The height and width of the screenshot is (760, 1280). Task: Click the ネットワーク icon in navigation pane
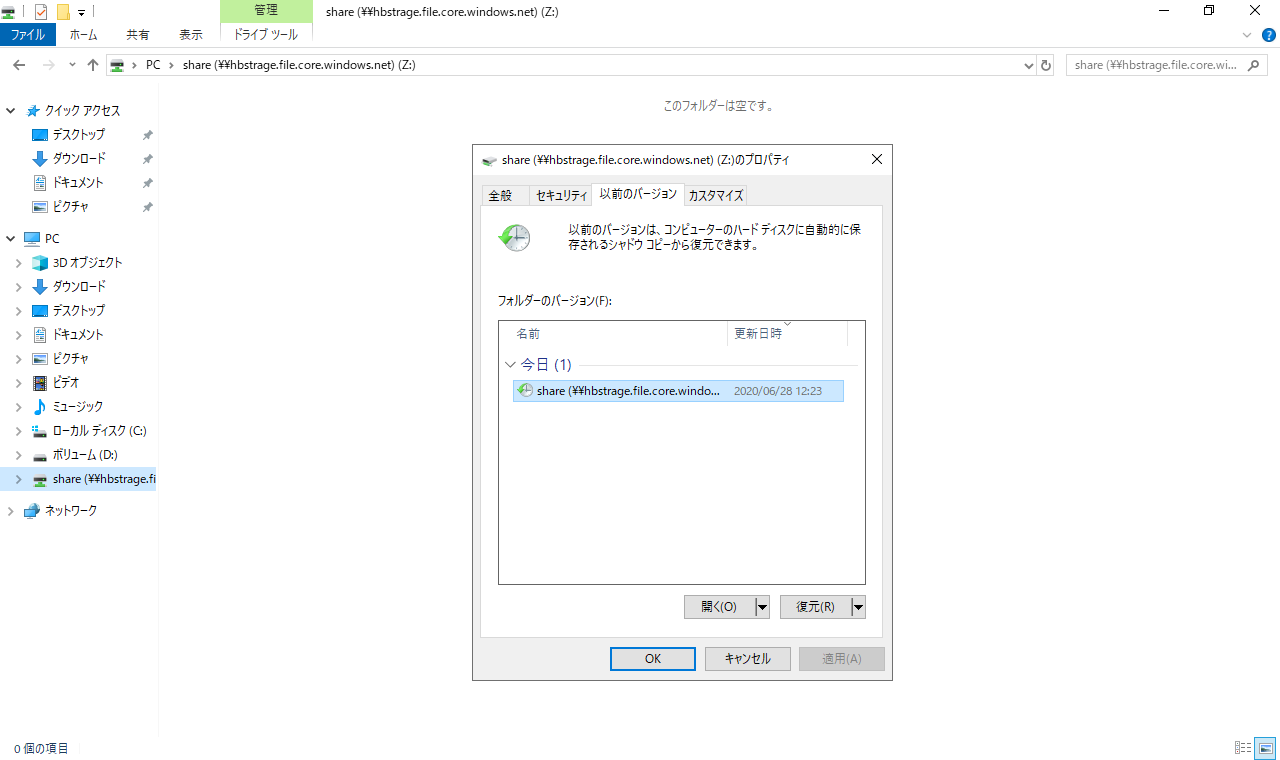[32, 511]
